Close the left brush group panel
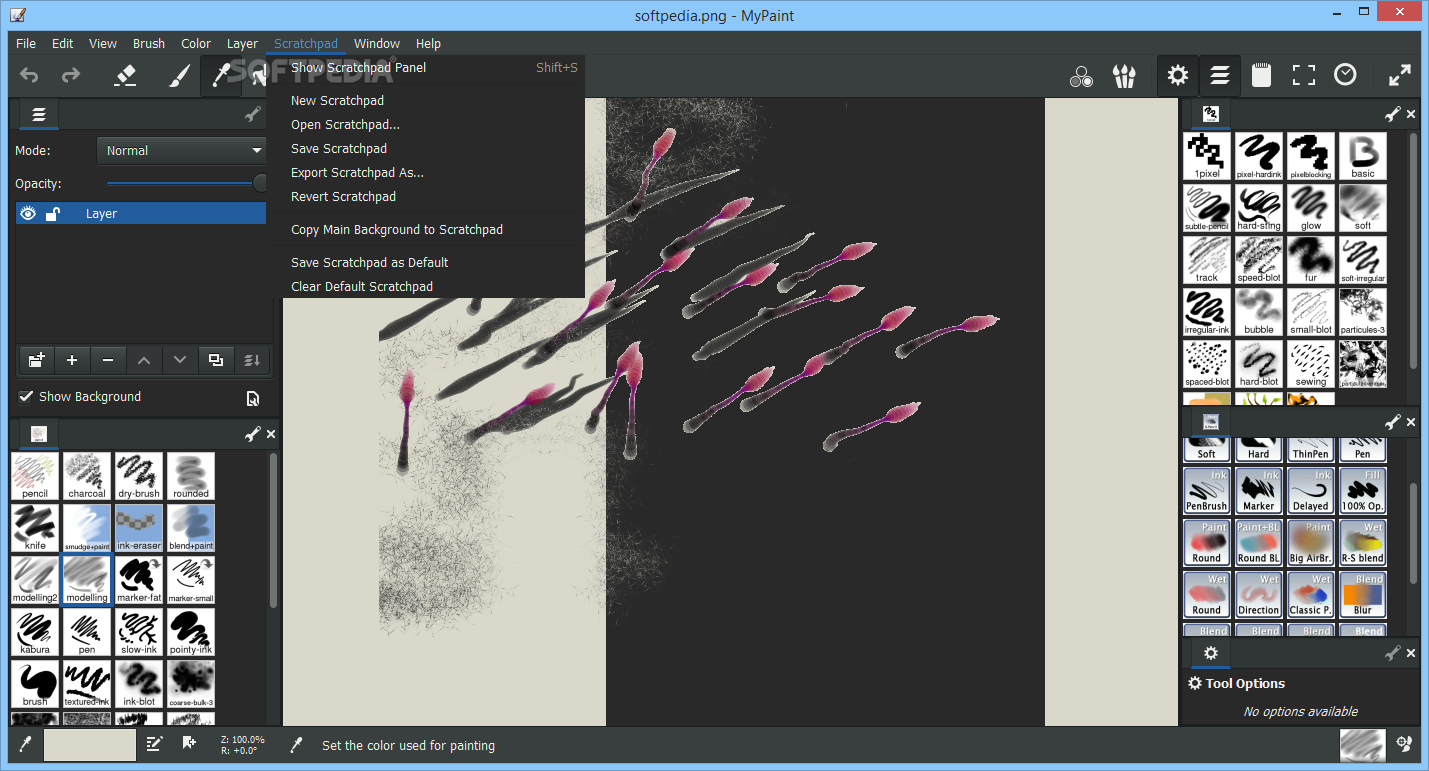 271,434
